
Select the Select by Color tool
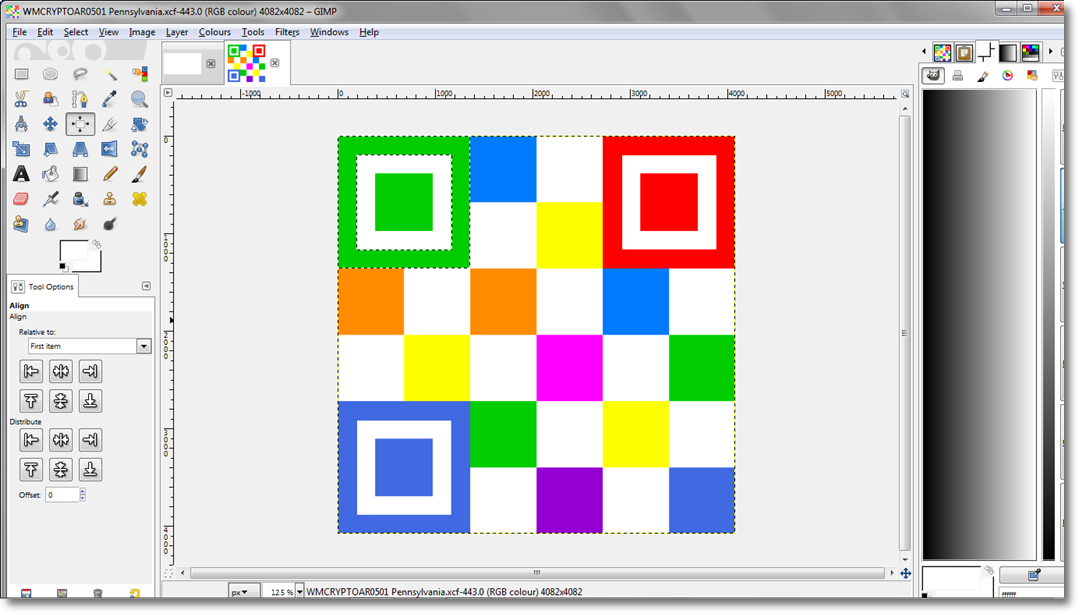coord(139,74)
